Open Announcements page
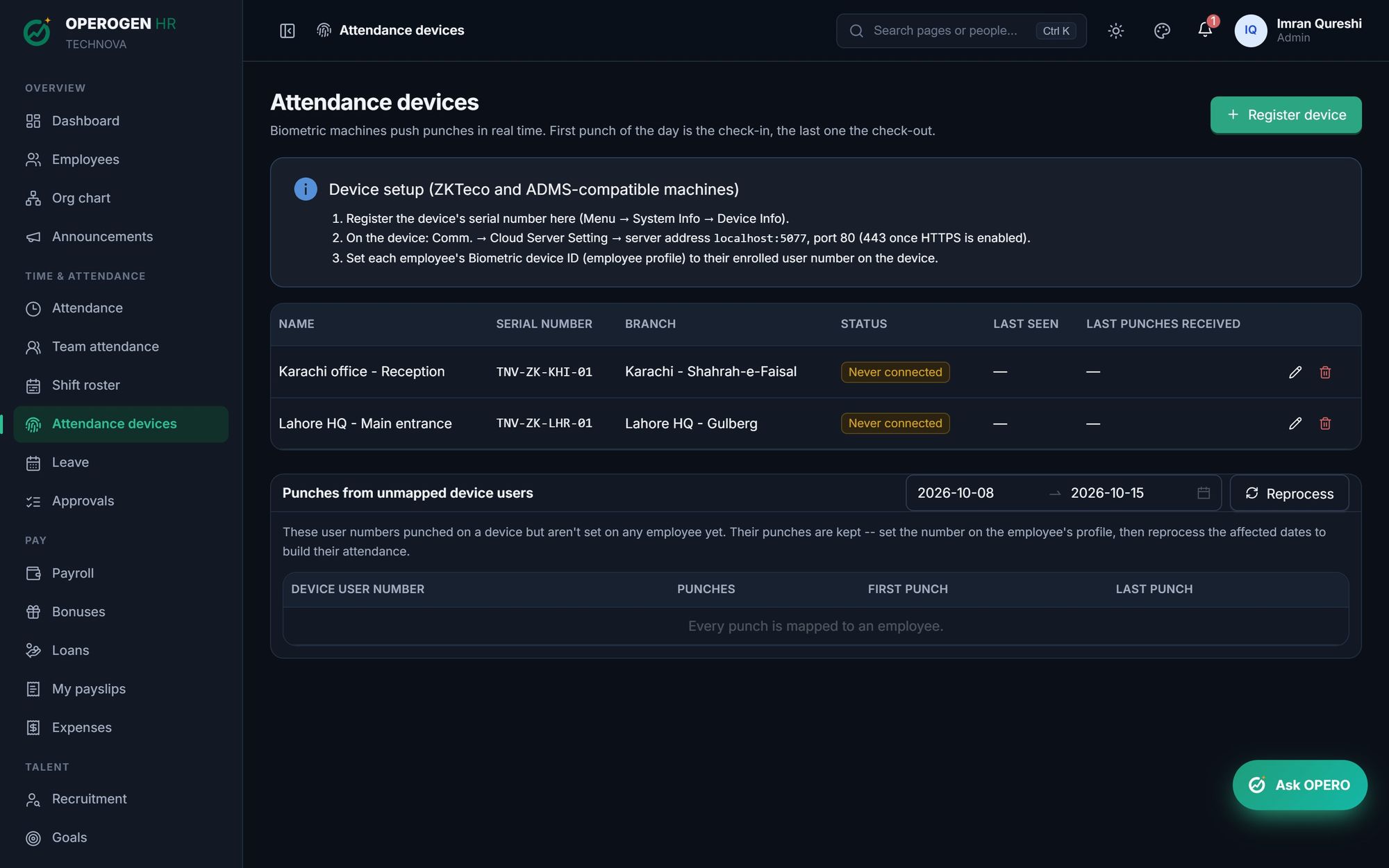1389x868 pixels. 121,237
